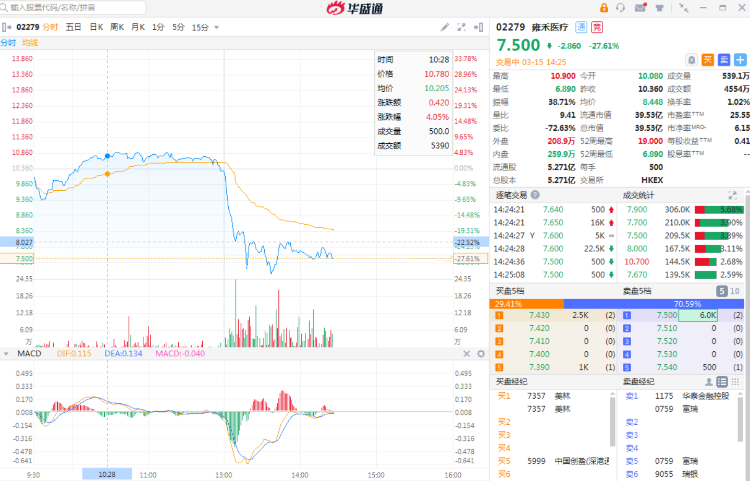Click the 华盛通 logo in title bar
Image resolution: width=750 pixels, height=481 pixels.
coord(354,8)
